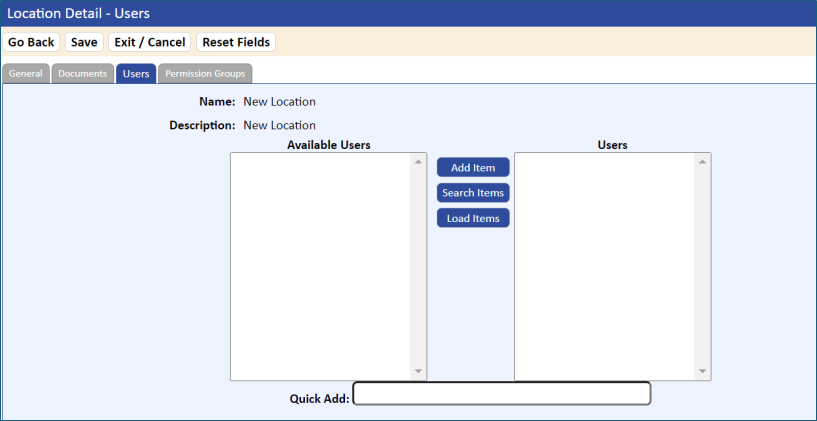This screenshot has width=817, height=421.
Task: Click the 'Name:' label
Action: pyautogui.click(x=217, y=102)
